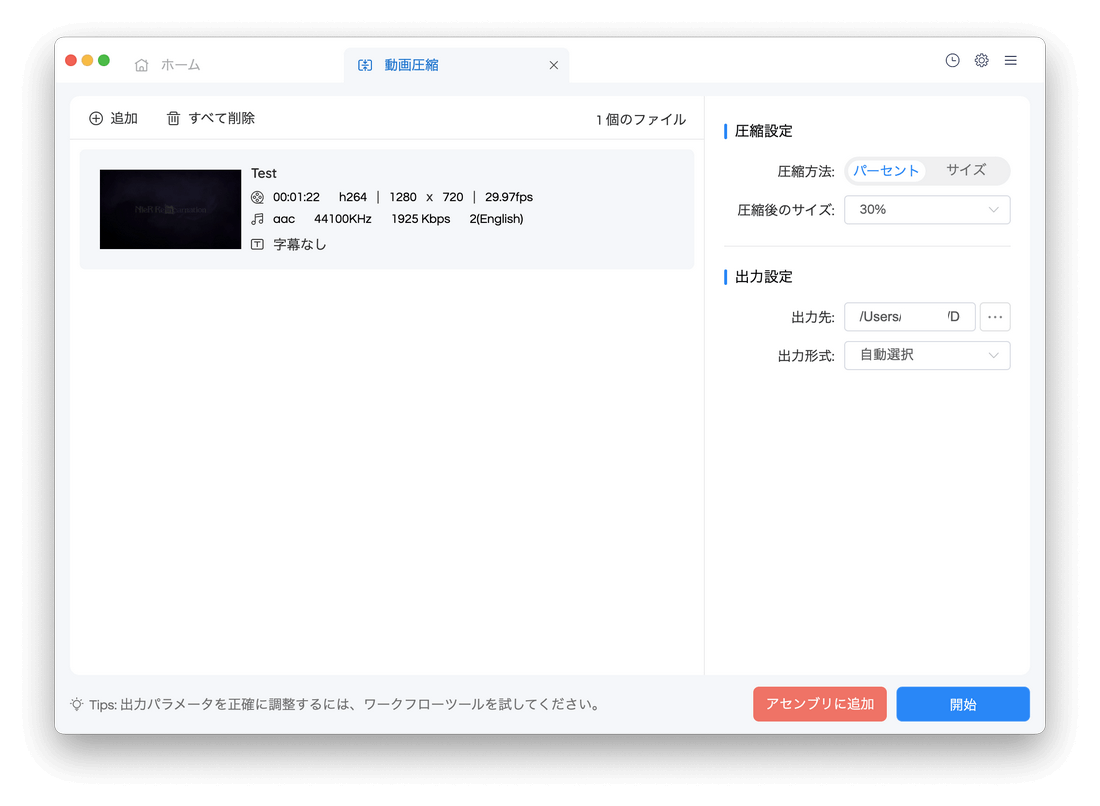Click the 44100KHz sample rate value
Screen dimensions: 1100x806
(x=342, y=219)
